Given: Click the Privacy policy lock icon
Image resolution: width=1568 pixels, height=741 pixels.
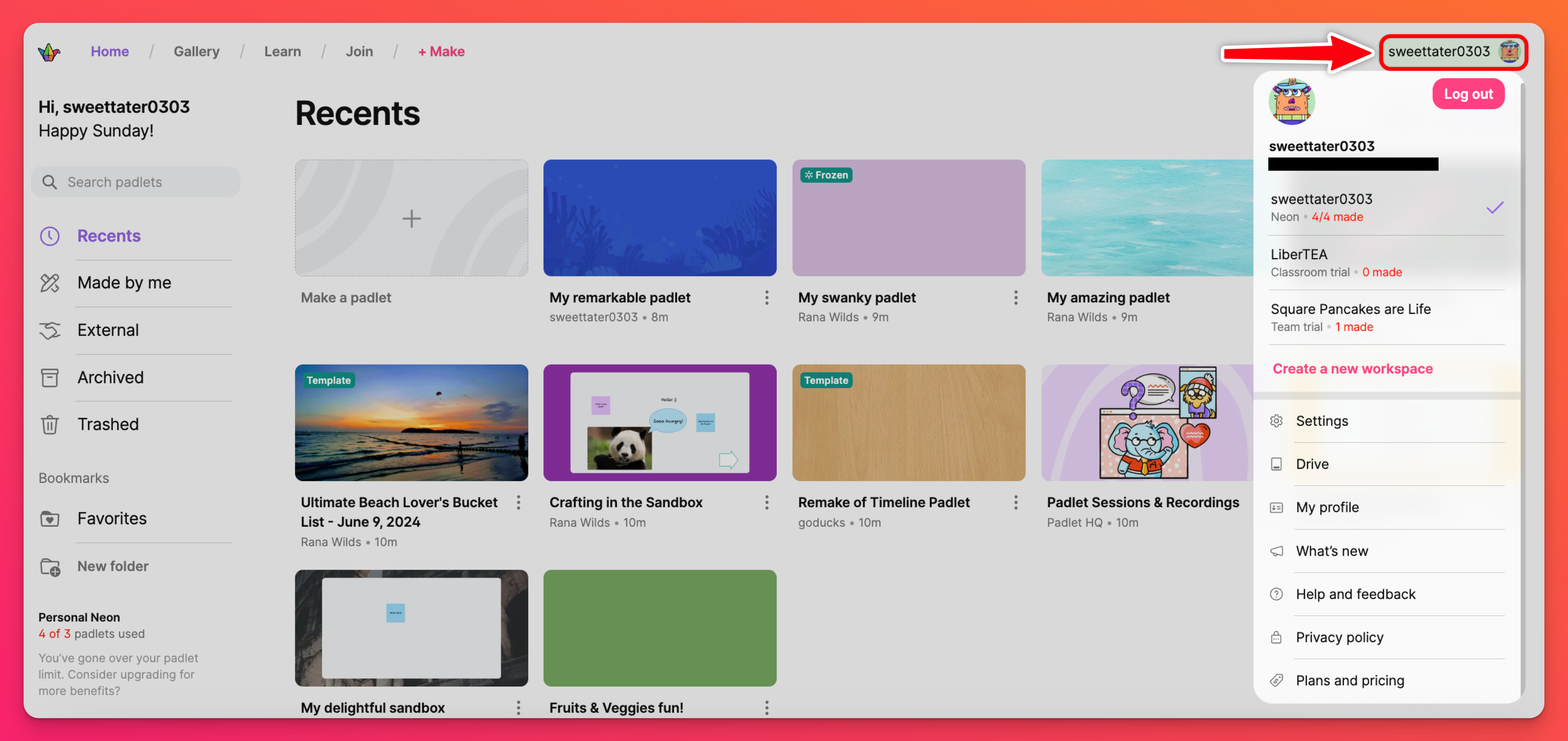Looking at the screenshot, I should point(1276,637).
